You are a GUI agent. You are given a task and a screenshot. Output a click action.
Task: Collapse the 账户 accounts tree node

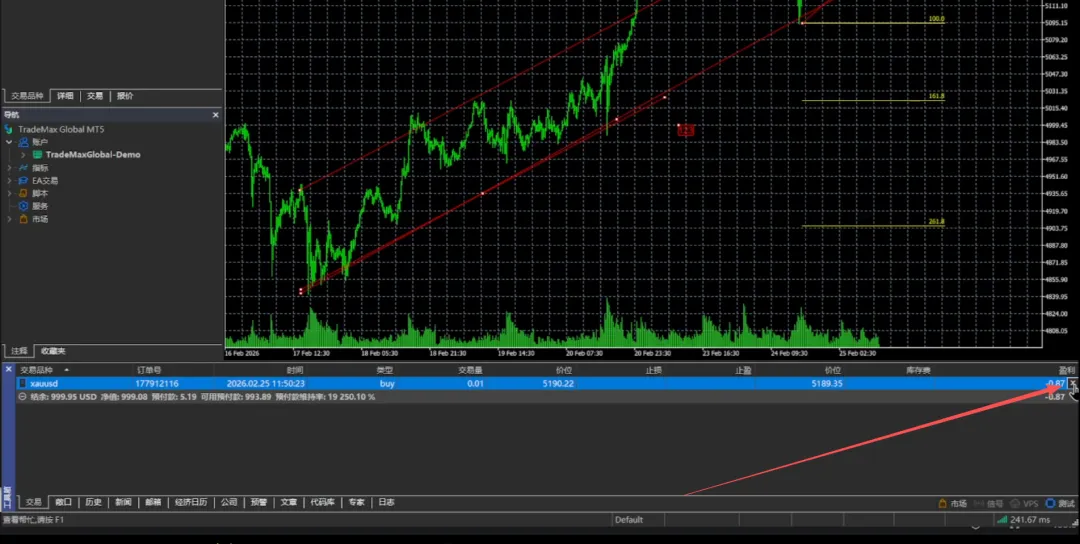click(9, 142)
